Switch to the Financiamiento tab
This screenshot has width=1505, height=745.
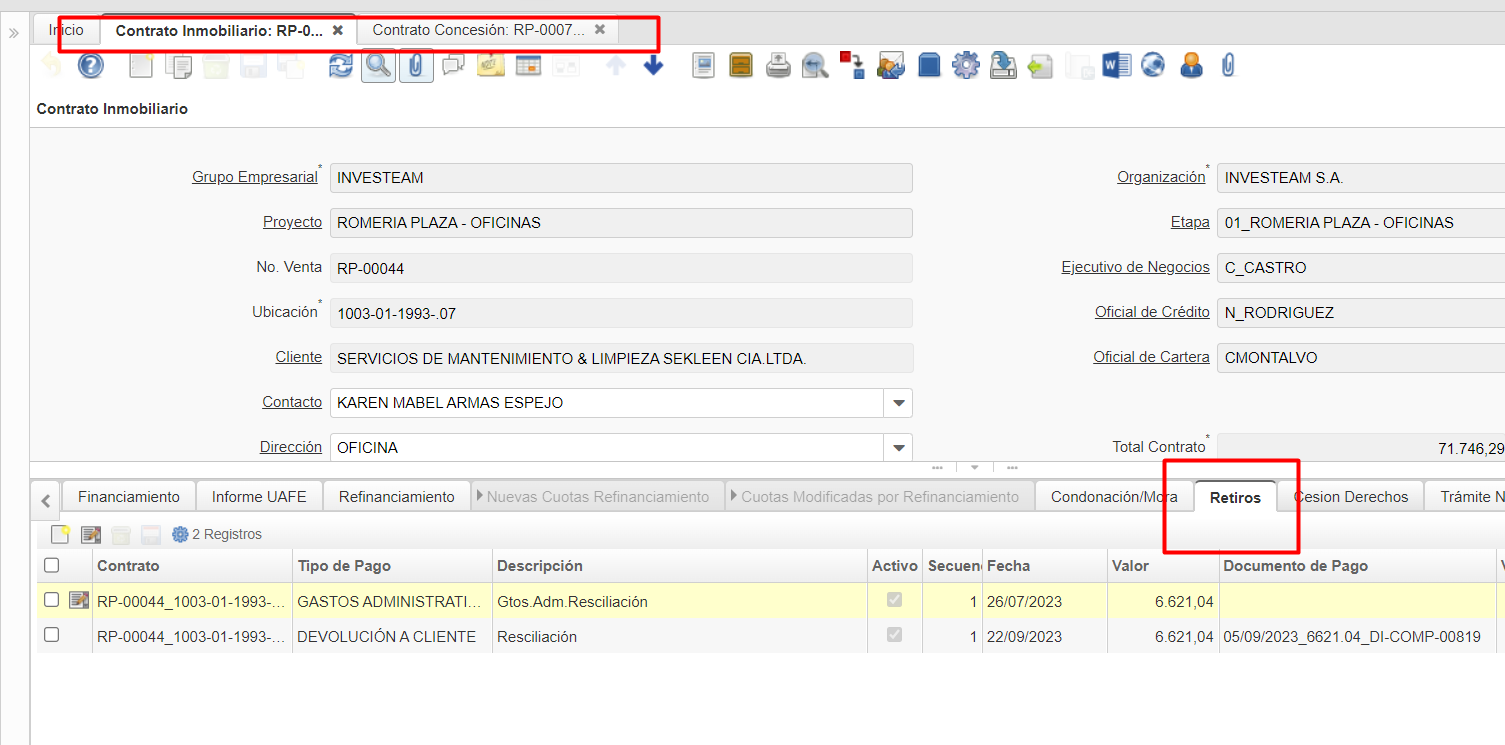129,497
